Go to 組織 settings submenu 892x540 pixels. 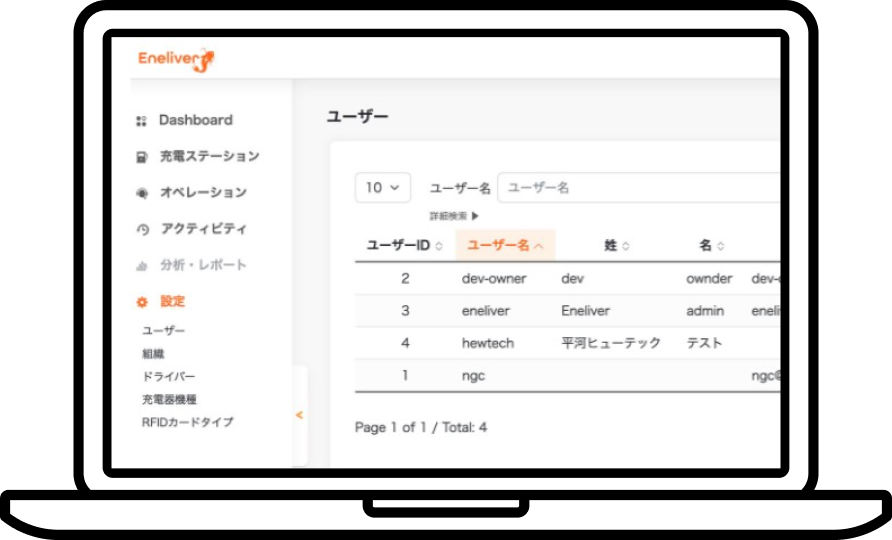click(x=153, y=354)
